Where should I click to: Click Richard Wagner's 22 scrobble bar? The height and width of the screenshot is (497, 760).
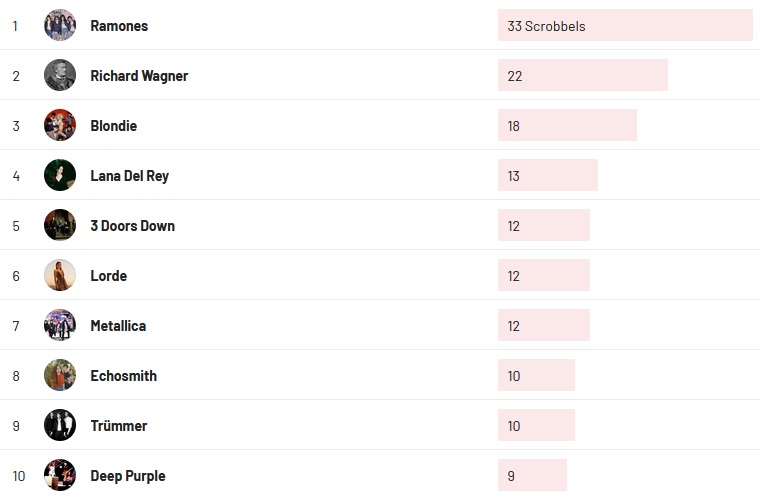[582, 76]
